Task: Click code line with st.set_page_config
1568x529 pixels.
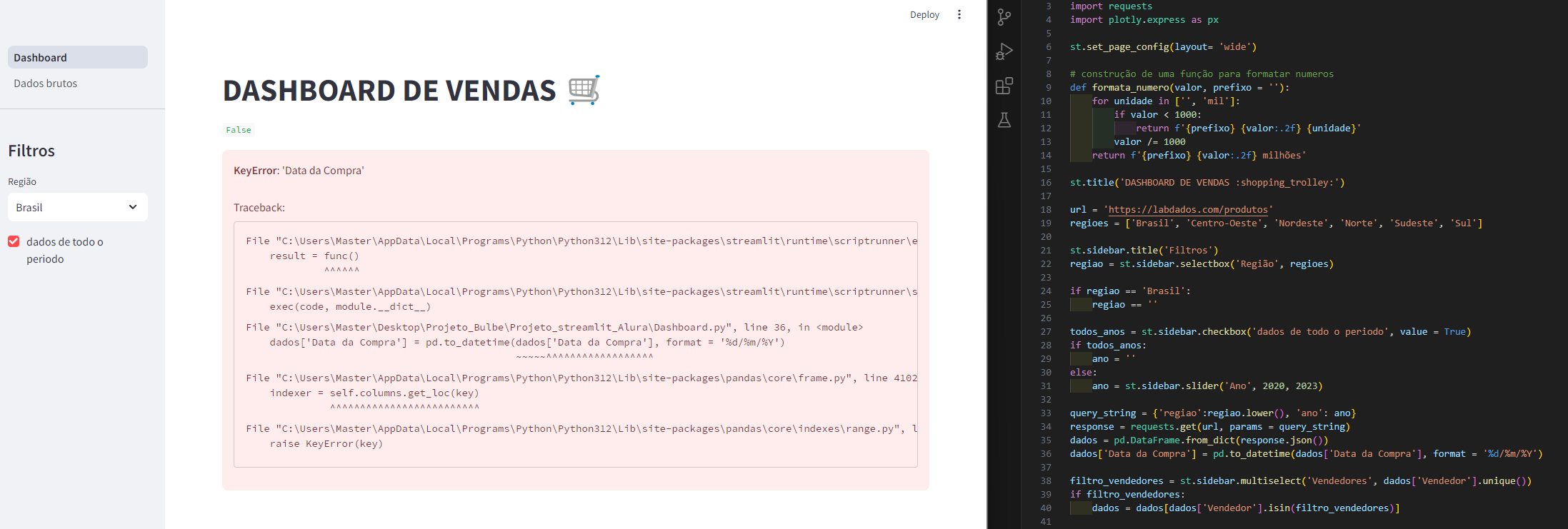Action: 1163,46
